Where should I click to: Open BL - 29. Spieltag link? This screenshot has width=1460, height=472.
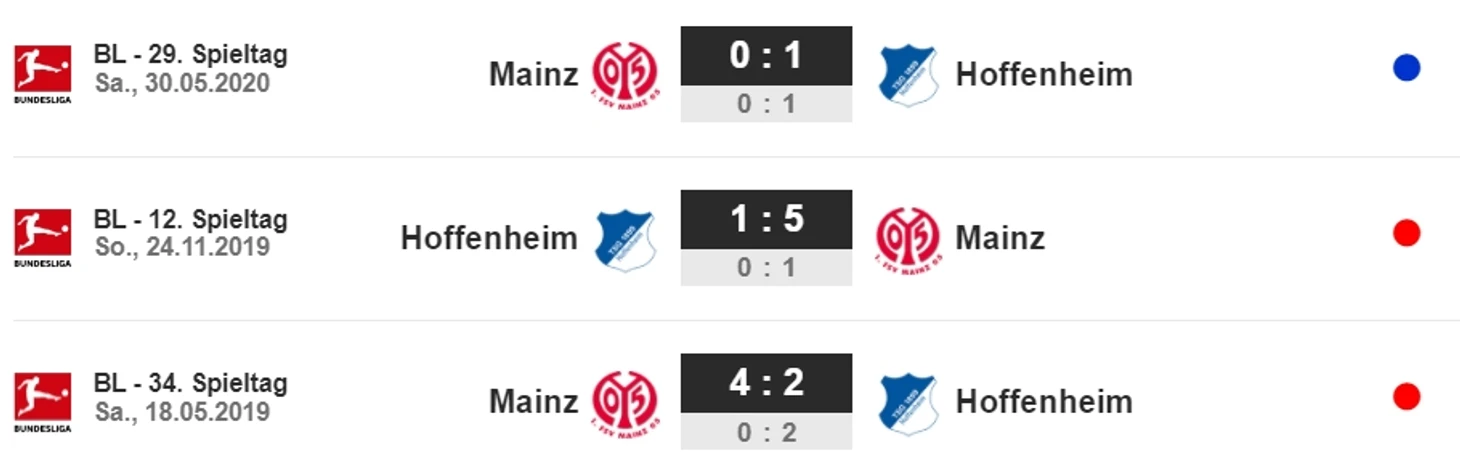190,54
